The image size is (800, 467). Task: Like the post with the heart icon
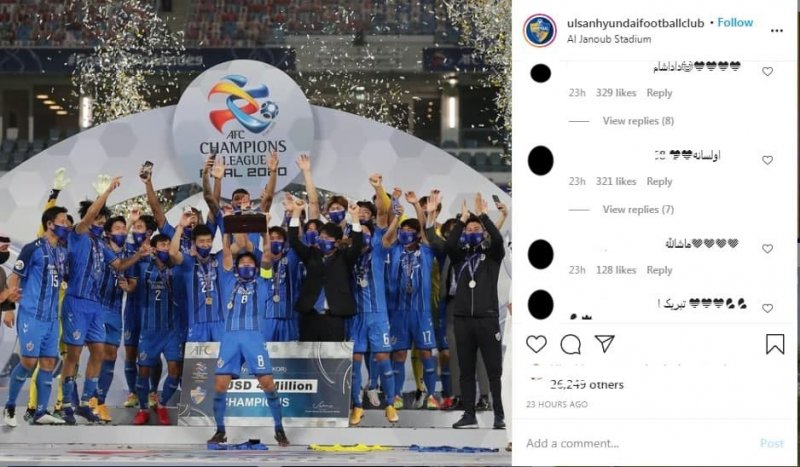pos(536,345)
